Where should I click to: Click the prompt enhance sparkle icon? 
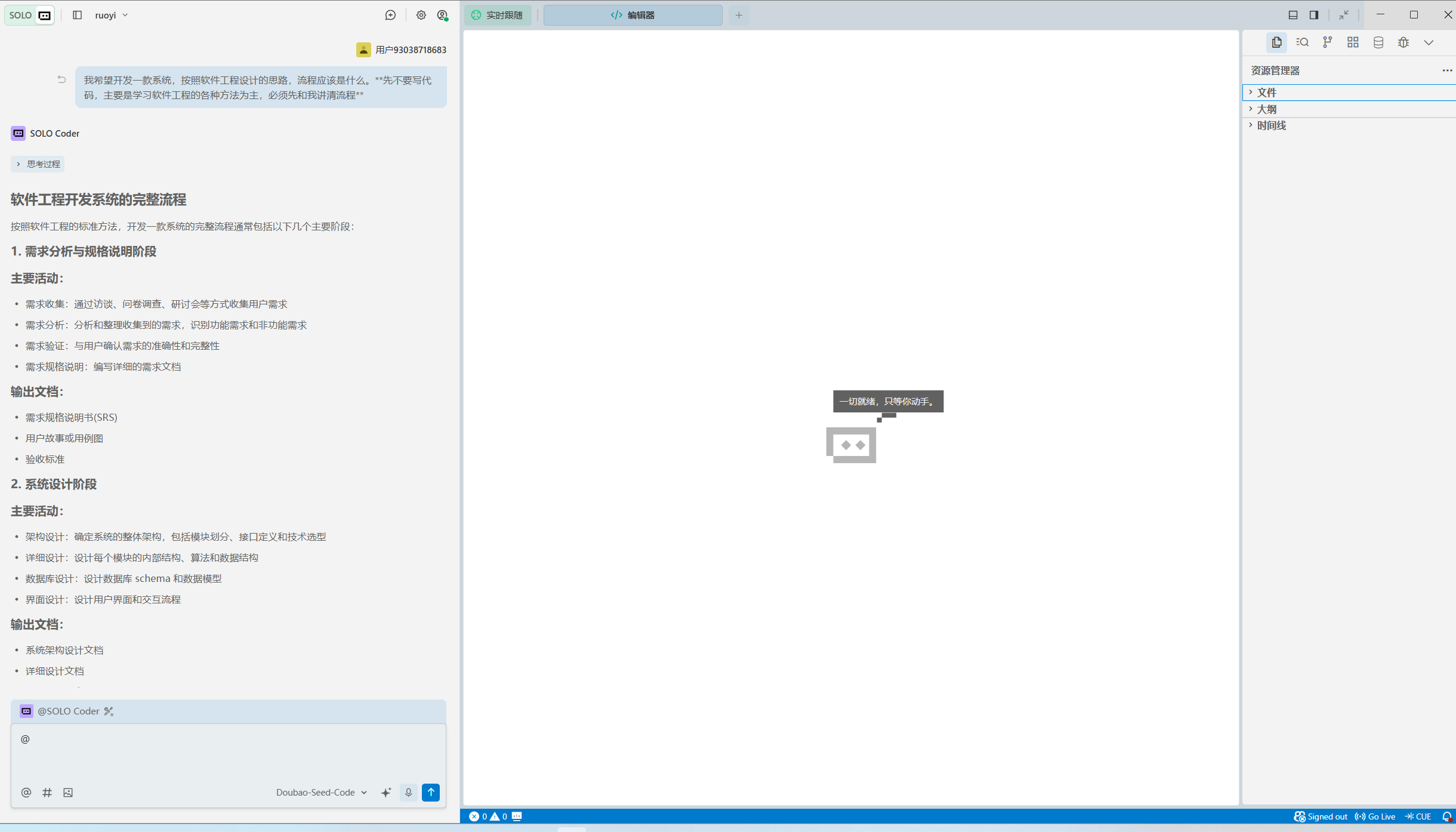(x=386, y=793)
